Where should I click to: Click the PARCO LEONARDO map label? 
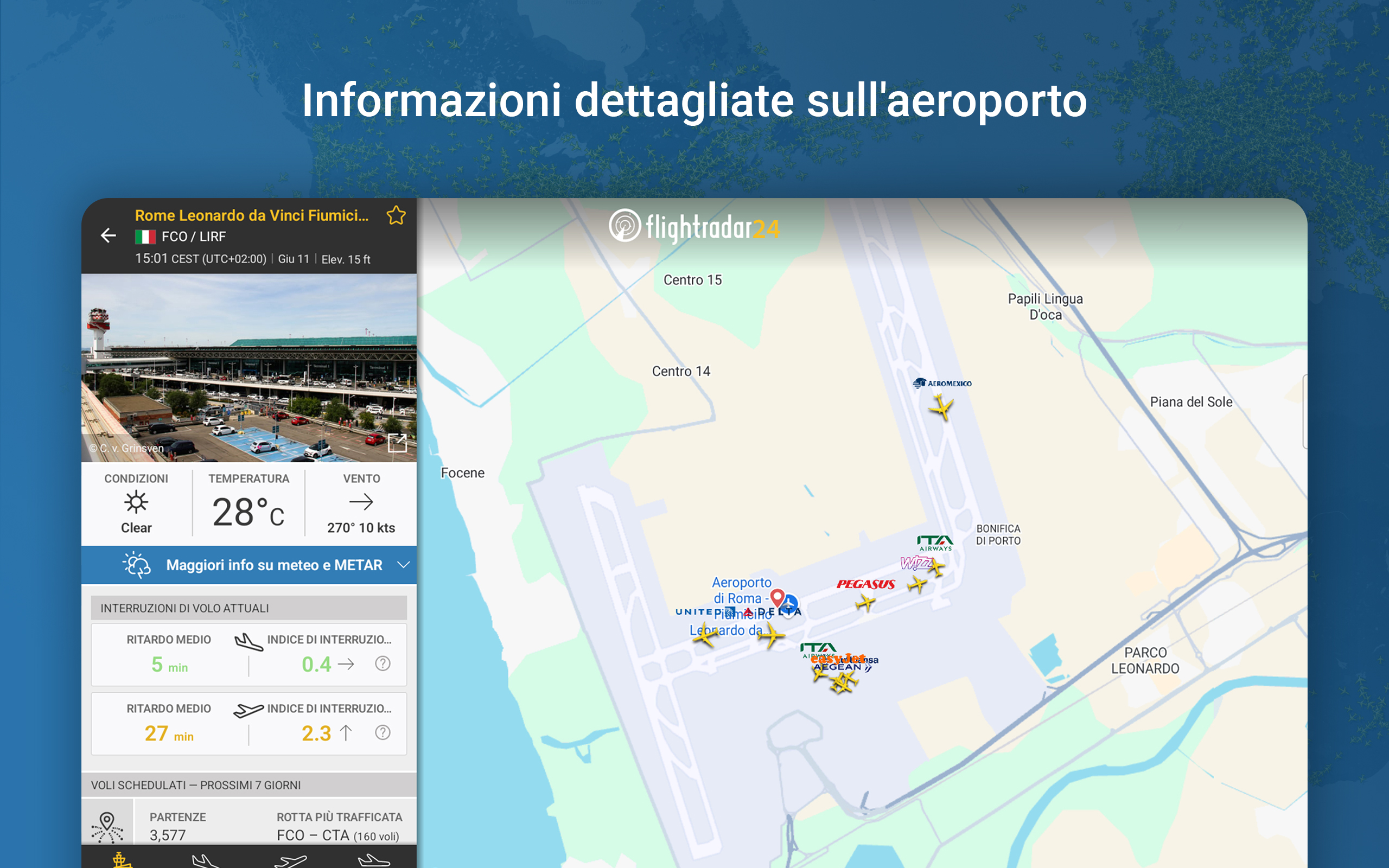pos(1145,660)
